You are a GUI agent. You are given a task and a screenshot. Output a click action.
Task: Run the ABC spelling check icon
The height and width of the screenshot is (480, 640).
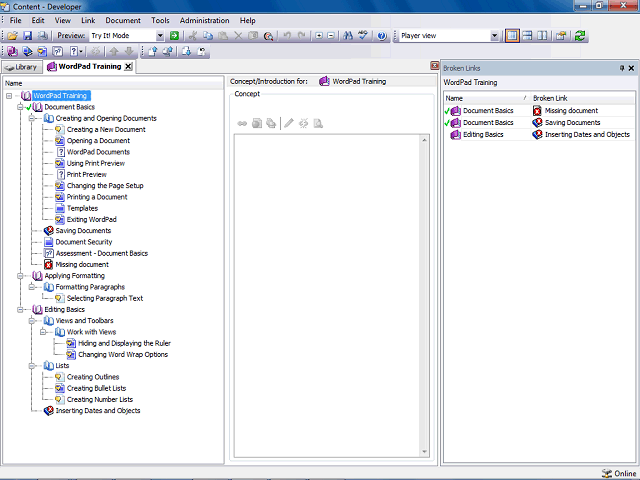click(363, 36)
